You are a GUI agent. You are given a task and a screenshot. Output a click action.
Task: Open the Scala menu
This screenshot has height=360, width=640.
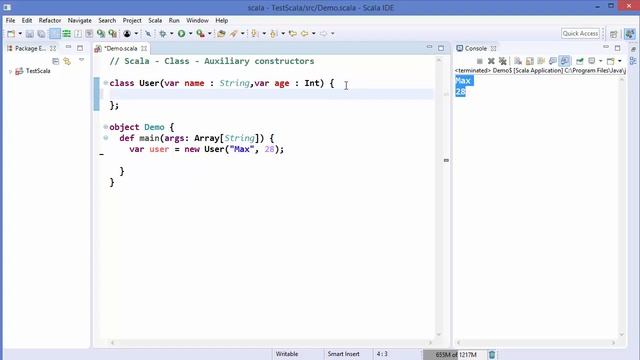tap(155, 20)
